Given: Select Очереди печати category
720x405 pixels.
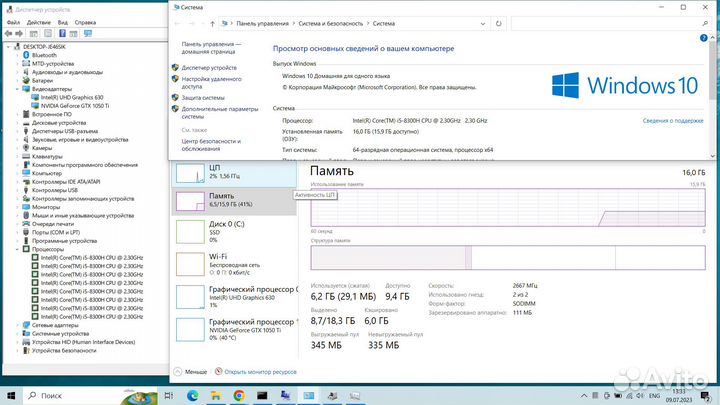Looking at the screenshot, I should click(x=53, y=224).
